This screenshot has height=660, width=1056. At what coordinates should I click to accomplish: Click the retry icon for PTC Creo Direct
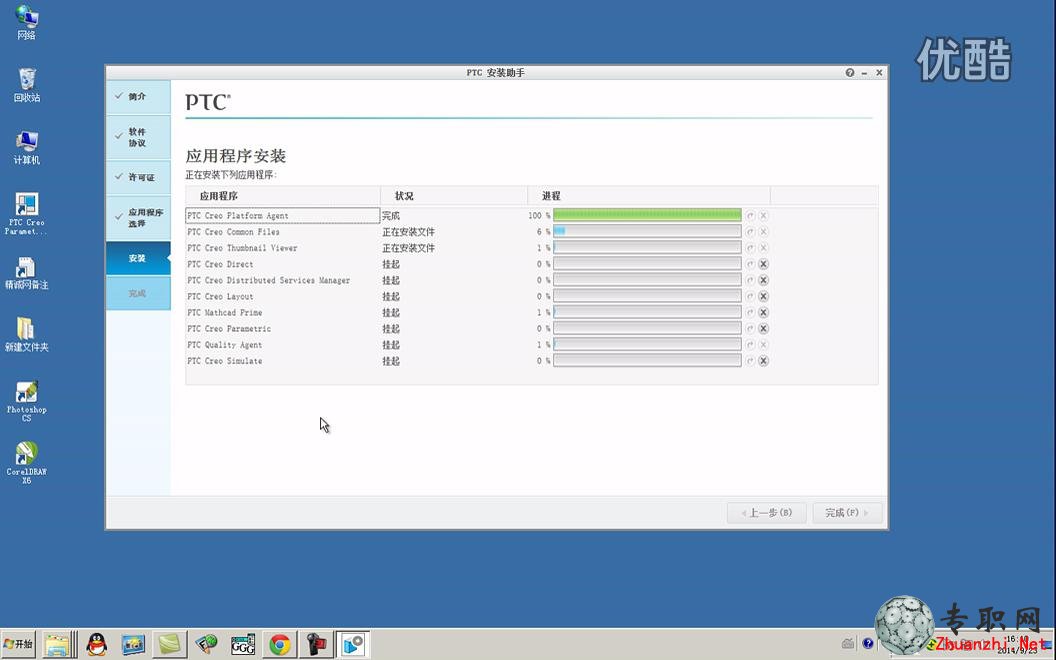750,264
